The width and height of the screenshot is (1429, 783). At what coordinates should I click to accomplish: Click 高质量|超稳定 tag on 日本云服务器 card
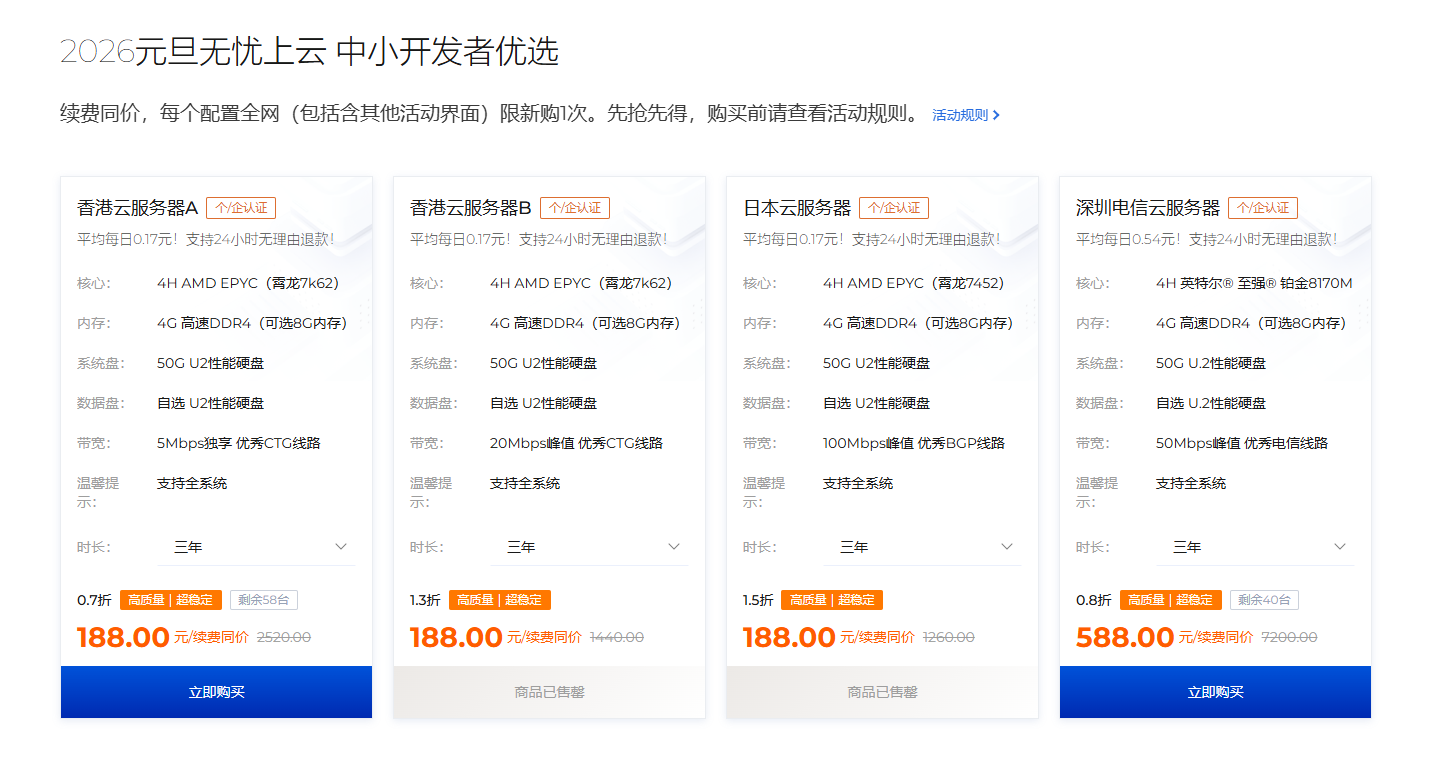point(832,600)
